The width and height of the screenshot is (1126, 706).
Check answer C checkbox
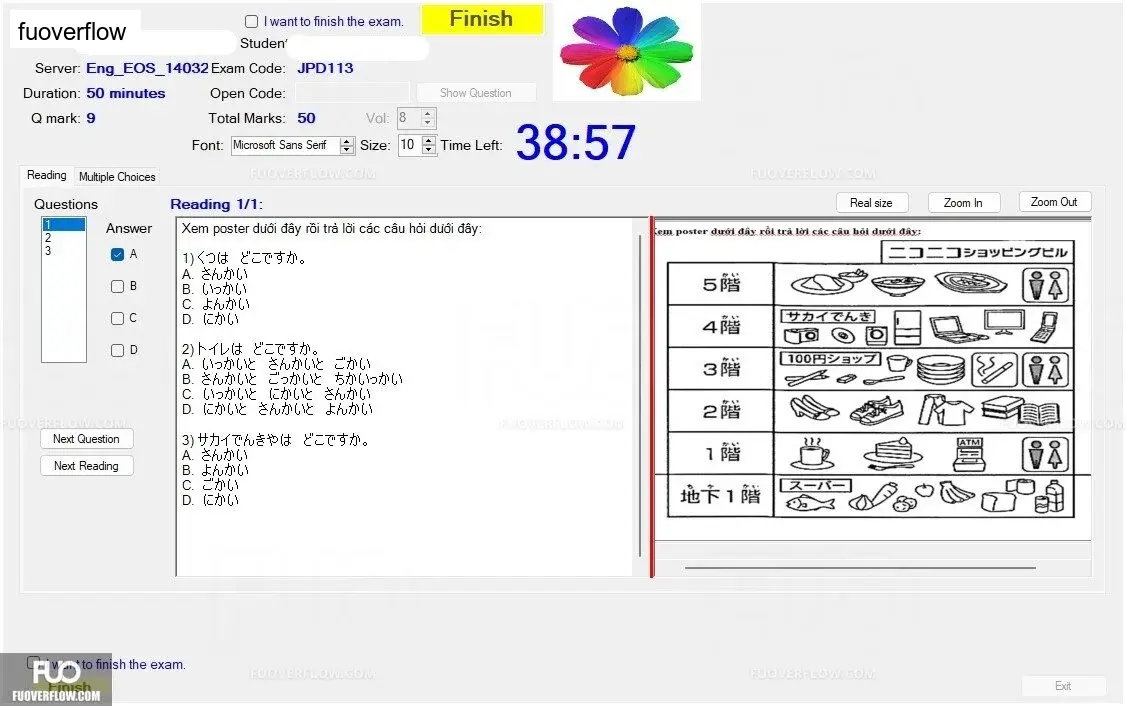tap(118, 318)
